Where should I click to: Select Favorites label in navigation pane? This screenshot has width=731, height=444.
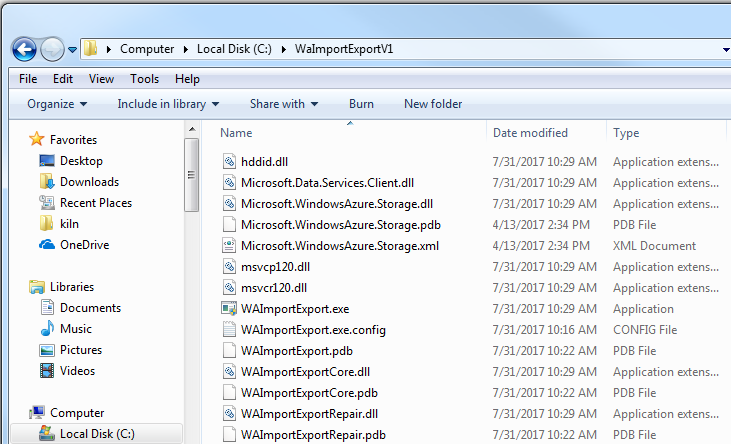pos(74,140)
